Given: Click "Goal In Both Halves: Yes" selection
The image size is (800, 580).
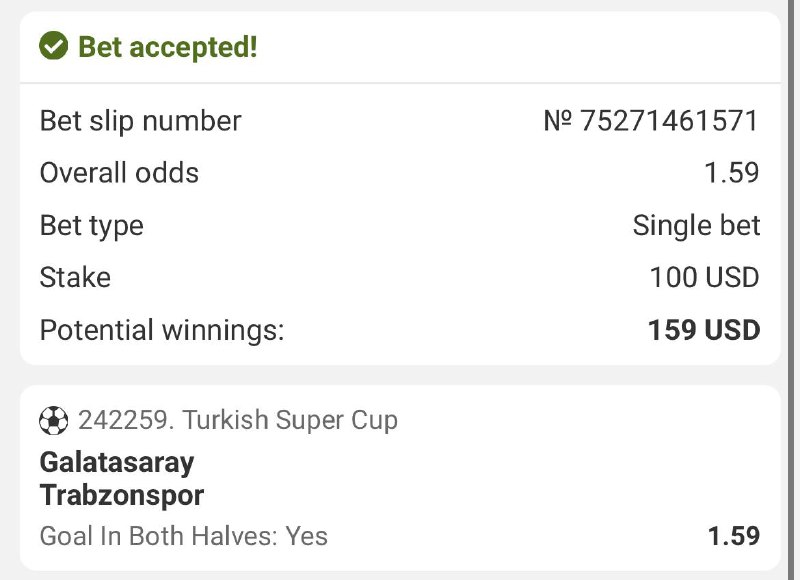Looking at the screenshot, I should pos(183,536).
